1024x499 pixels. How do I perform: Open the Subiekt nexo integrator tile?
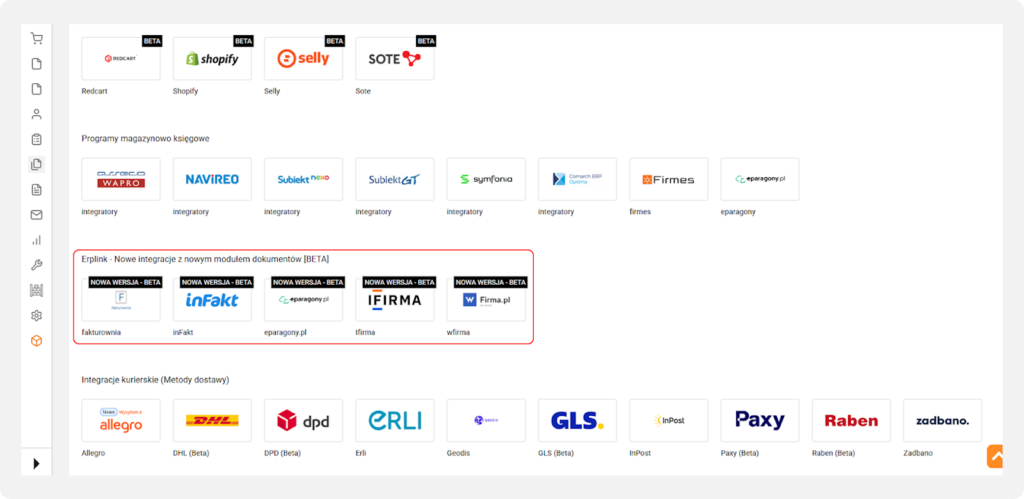click(304, 179)
